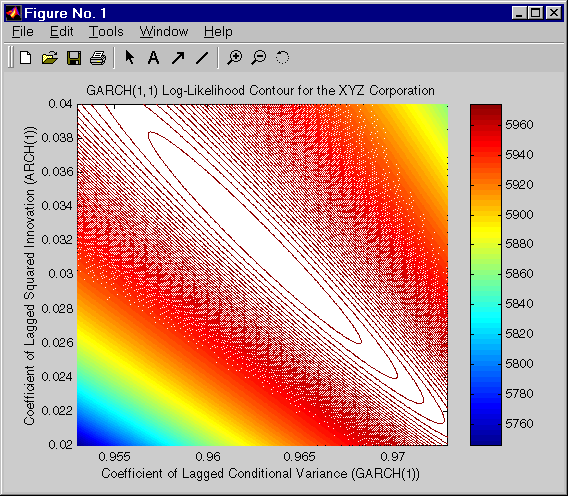Open the File menu

[23, 32]
